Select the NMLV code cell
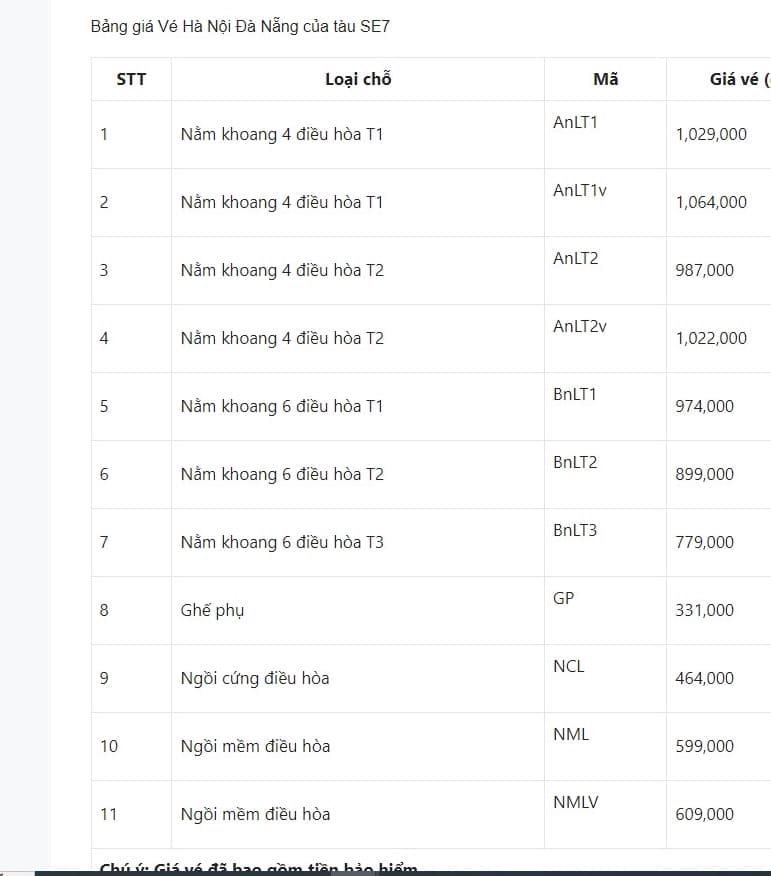771x876 pixels. coord(576,802)
